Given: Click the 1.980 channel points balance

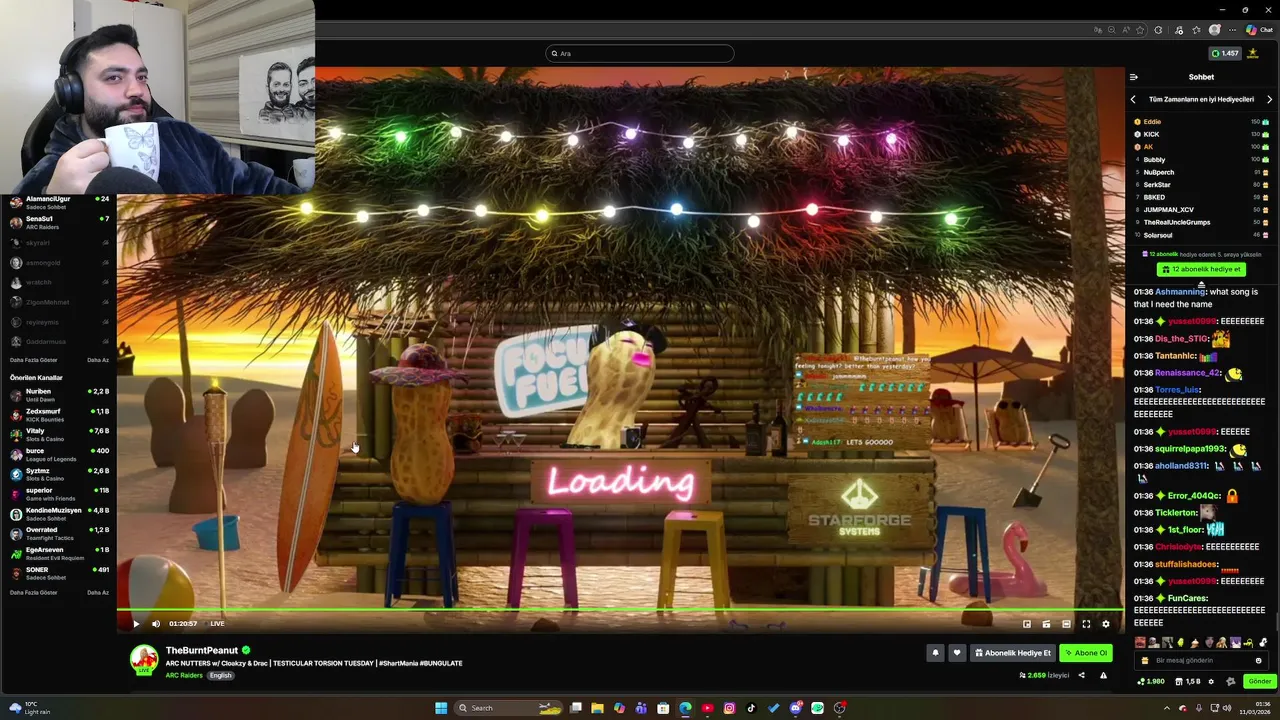Looking at the screenshot, I should click(x=1151, y=681).
